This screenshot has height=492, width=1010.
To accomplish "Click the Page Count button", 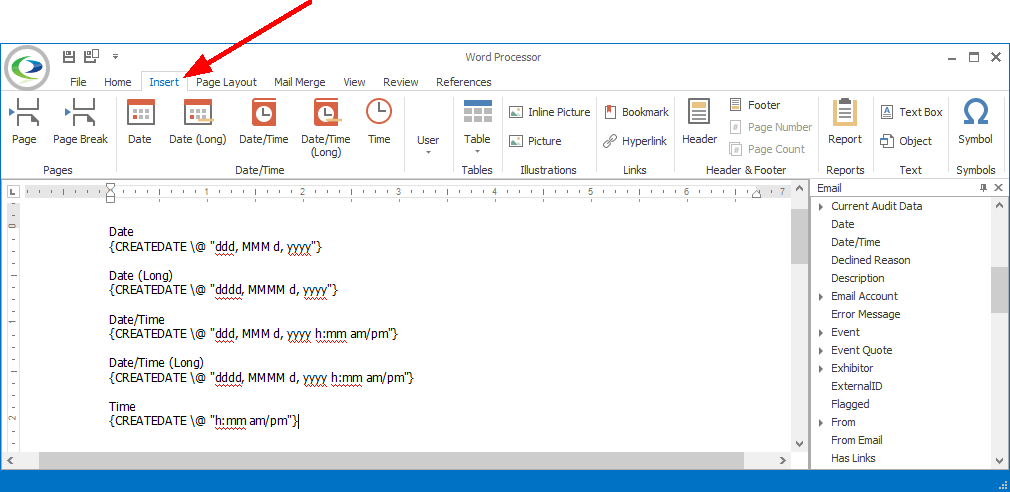I will pyautogui.click(x=767, y=149).
